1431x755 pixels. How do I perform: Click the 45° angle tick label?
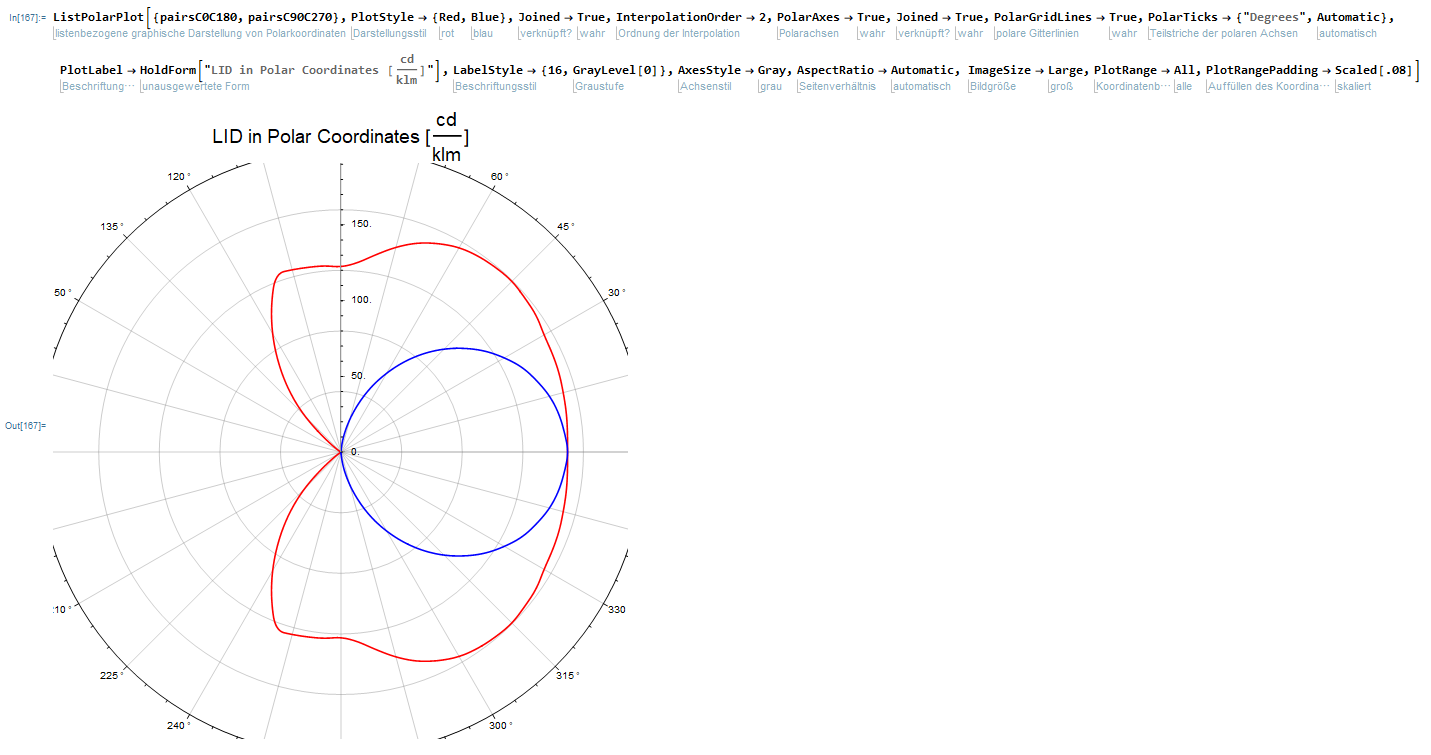pyautogui.click(x=566, y=226)
